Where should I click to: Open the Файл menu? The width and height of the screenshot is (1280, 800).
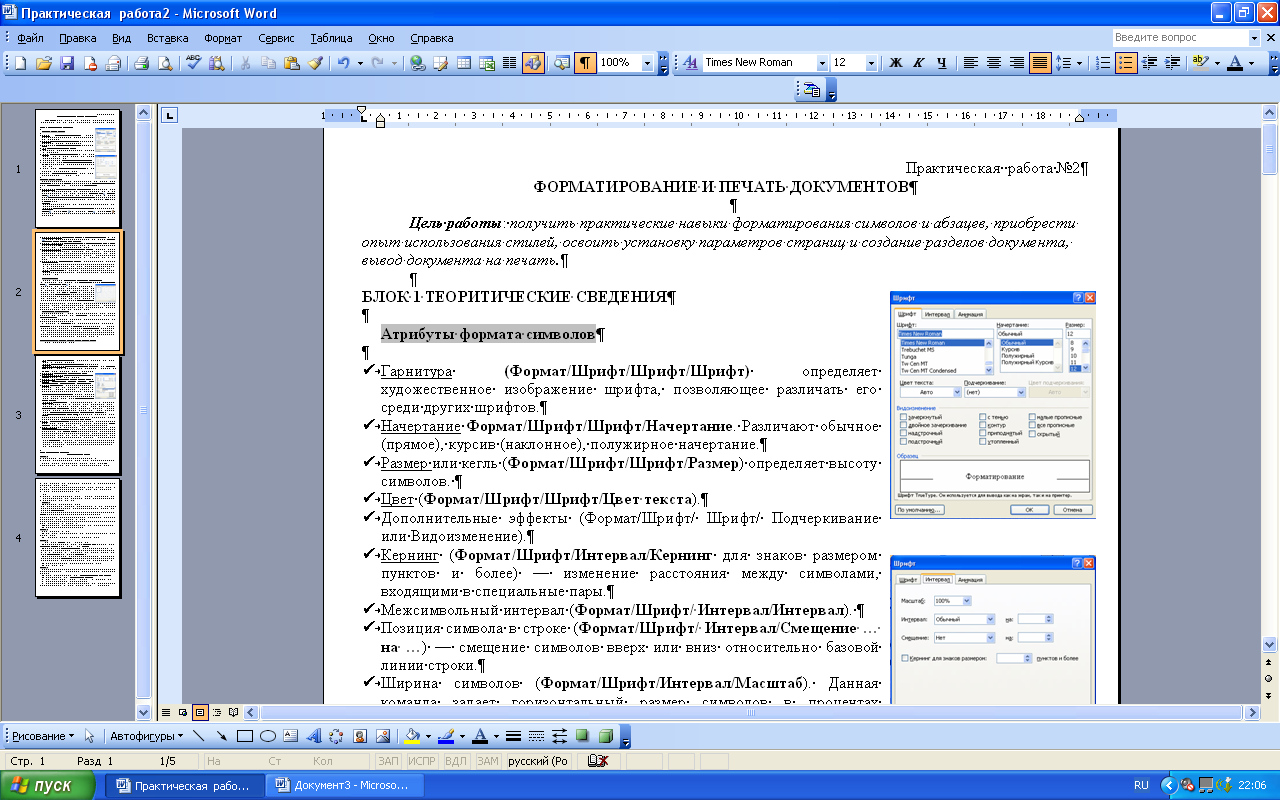tap(30, 38)
